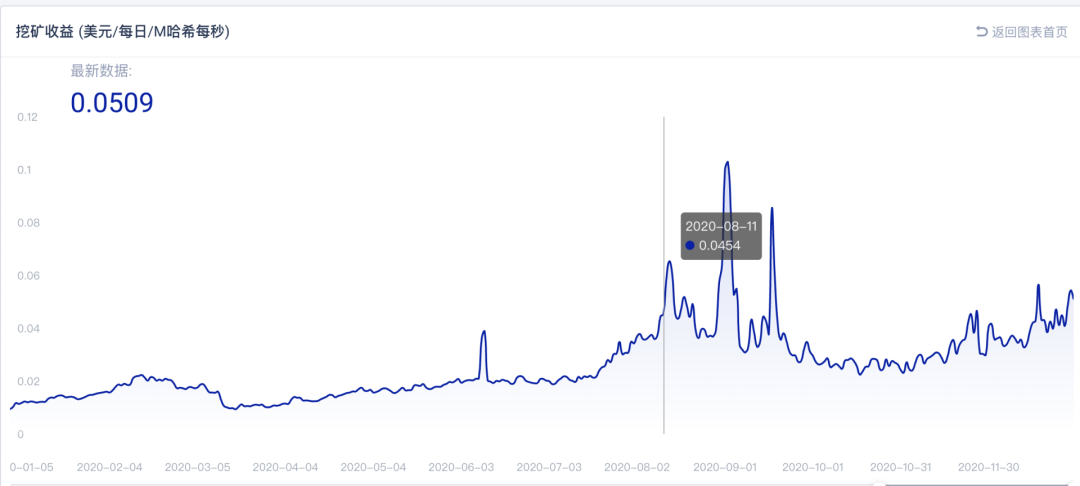Click the blue dot in the tooltip
The height and width of the screenshot is (486, 1080).
click(690, 245)
